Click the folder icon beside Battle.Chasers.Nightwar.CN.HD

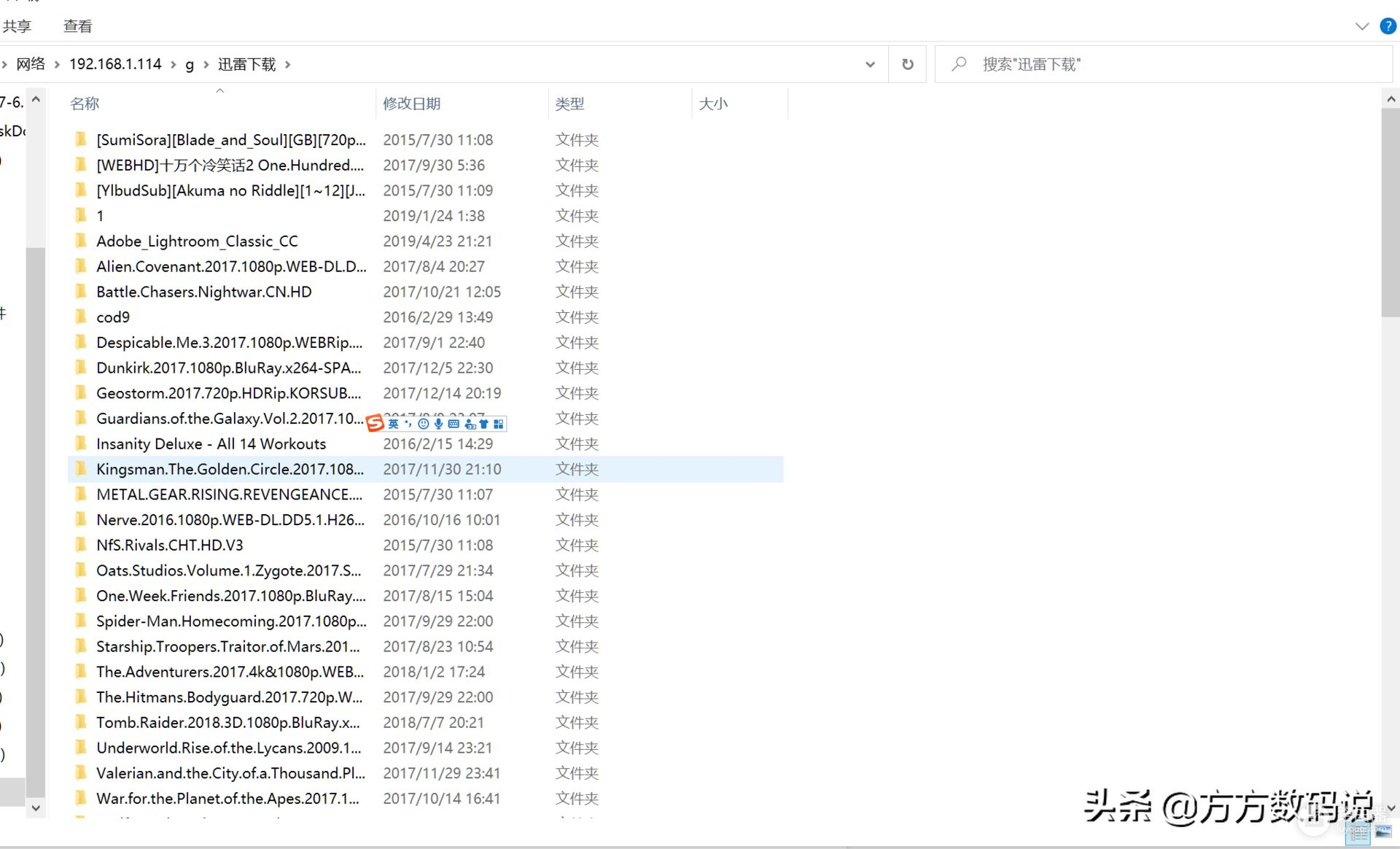coord(81,291)
